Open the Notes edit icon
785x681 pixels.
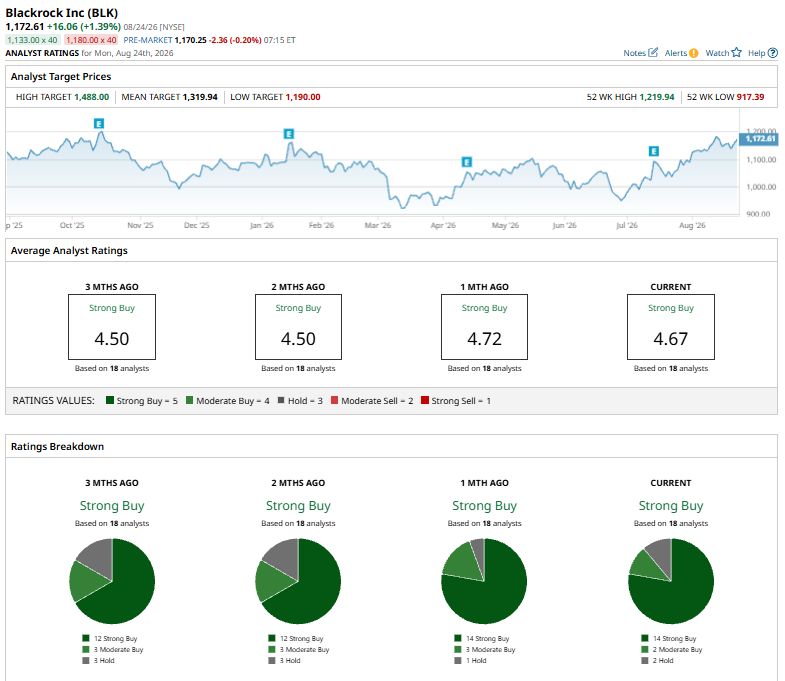653,53
